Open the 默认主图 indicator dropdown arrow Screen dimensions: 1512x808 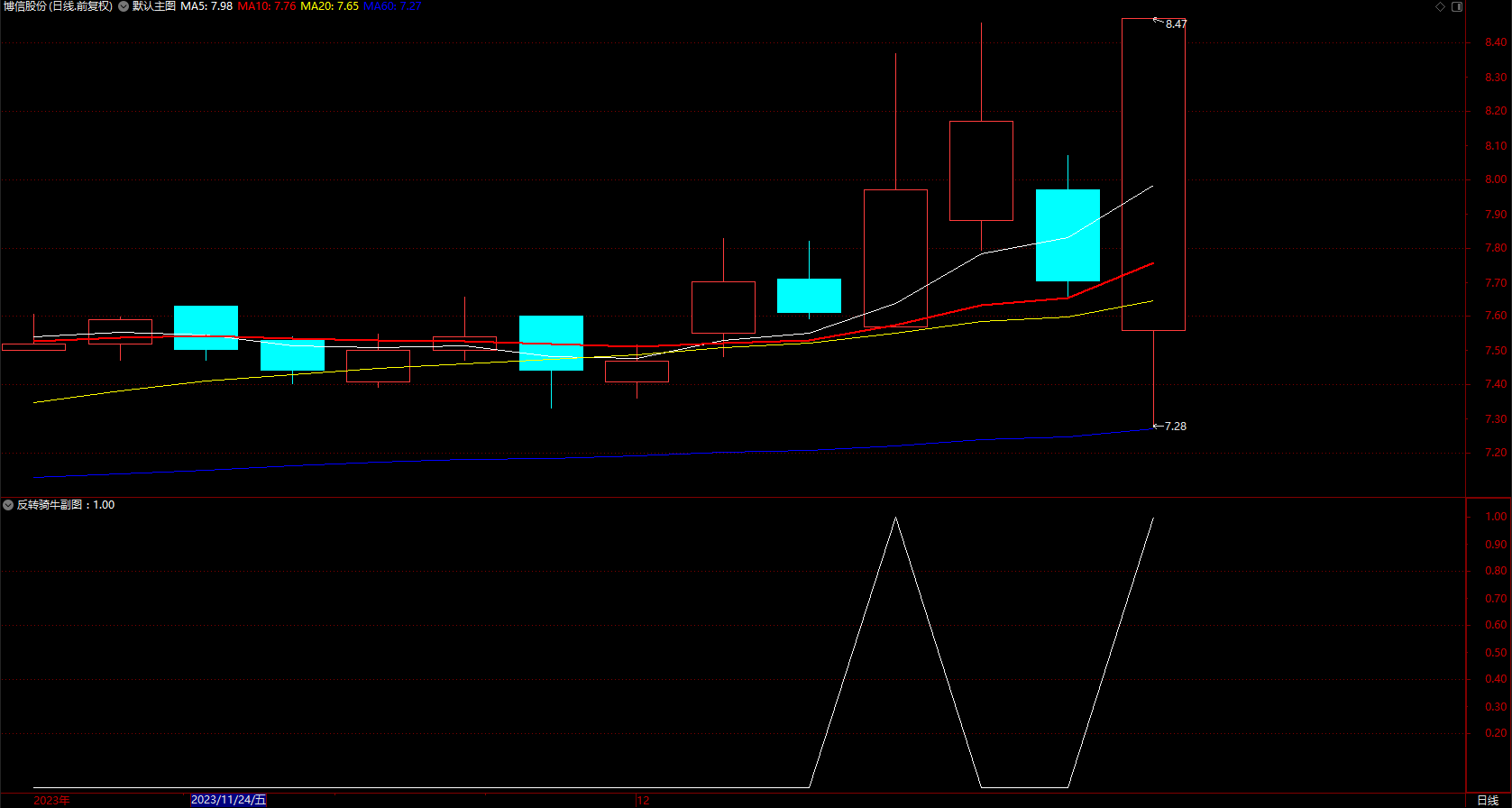124,6
